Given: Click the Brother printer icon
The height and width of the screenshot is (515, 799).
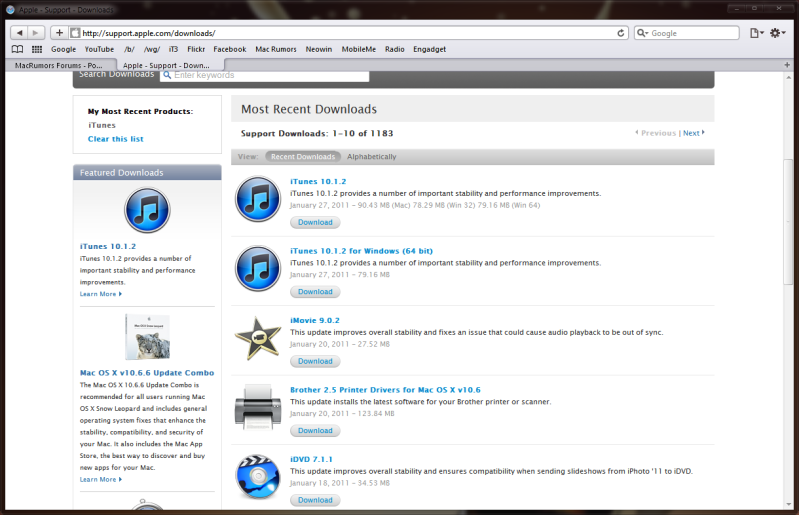Looking at the screenshot, I should [x=258, y=407].
